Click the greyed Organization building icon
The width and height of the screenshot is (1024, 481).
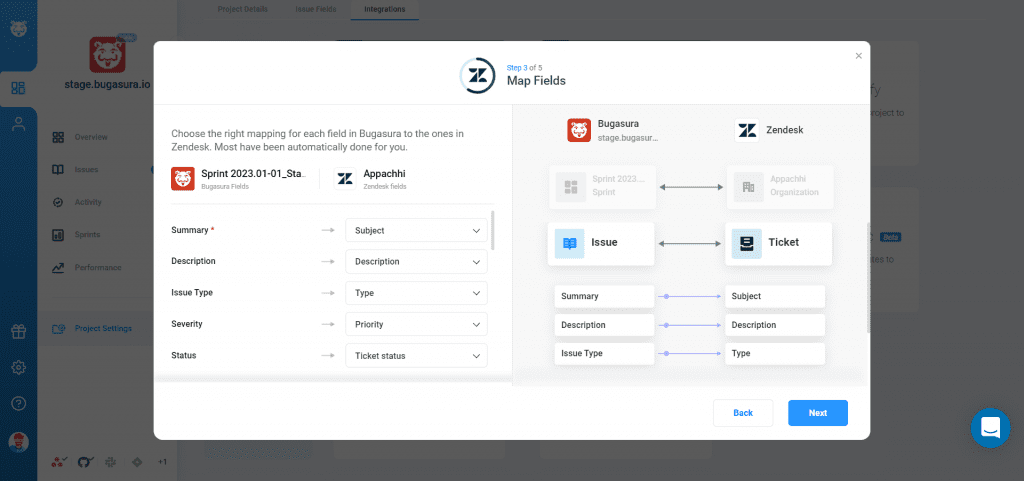748,187
